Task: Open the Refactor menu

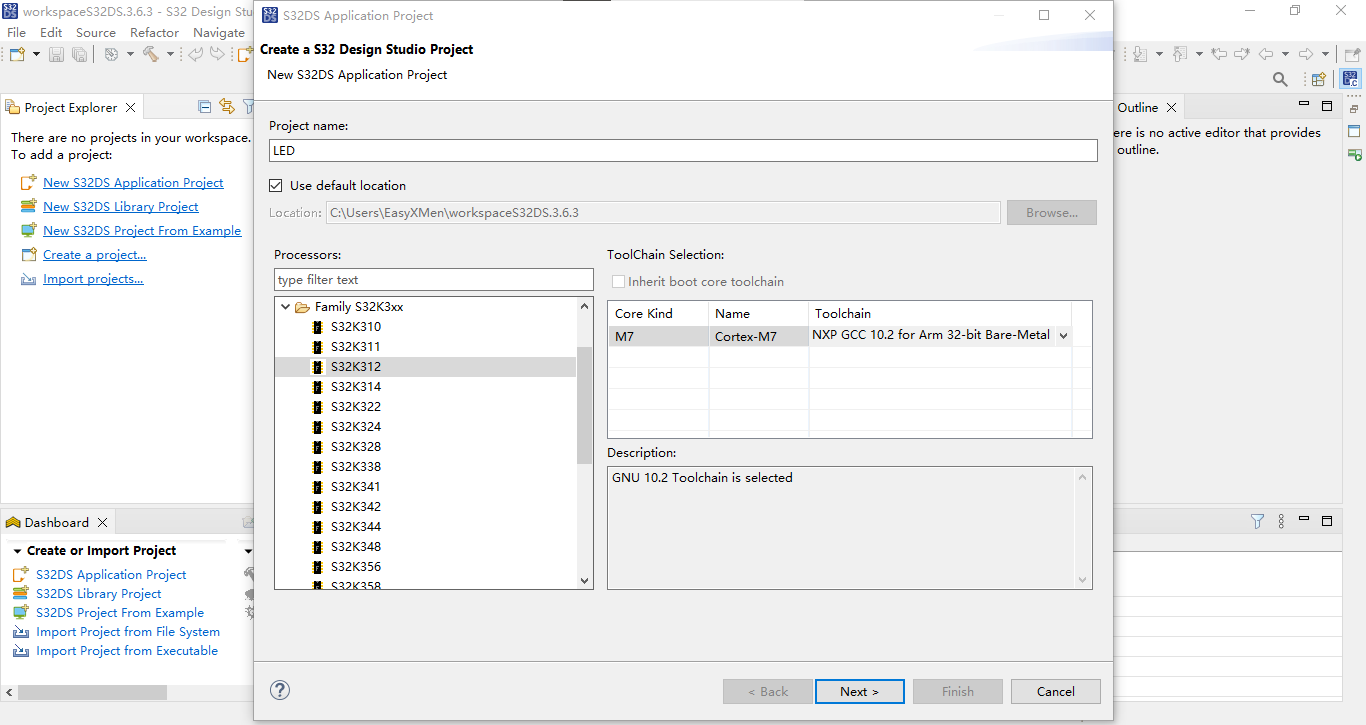Action: pos(154,32)
